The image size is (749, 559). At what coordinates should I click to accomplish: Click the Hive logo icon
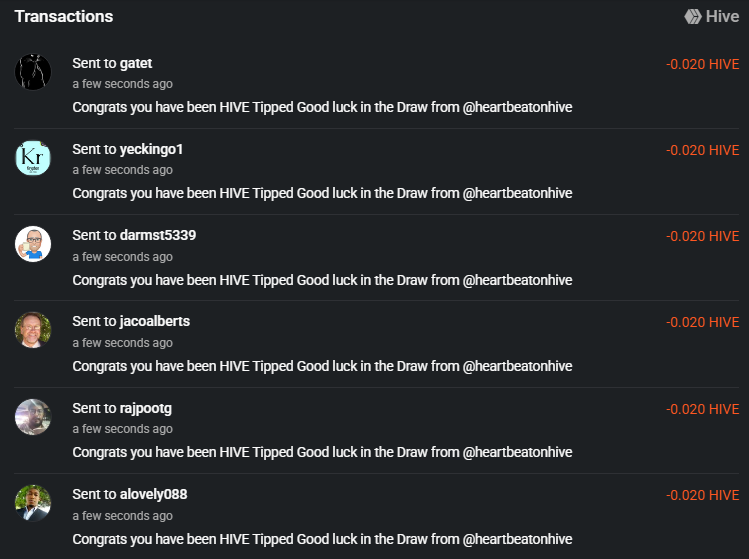click(x=692, y=17)
